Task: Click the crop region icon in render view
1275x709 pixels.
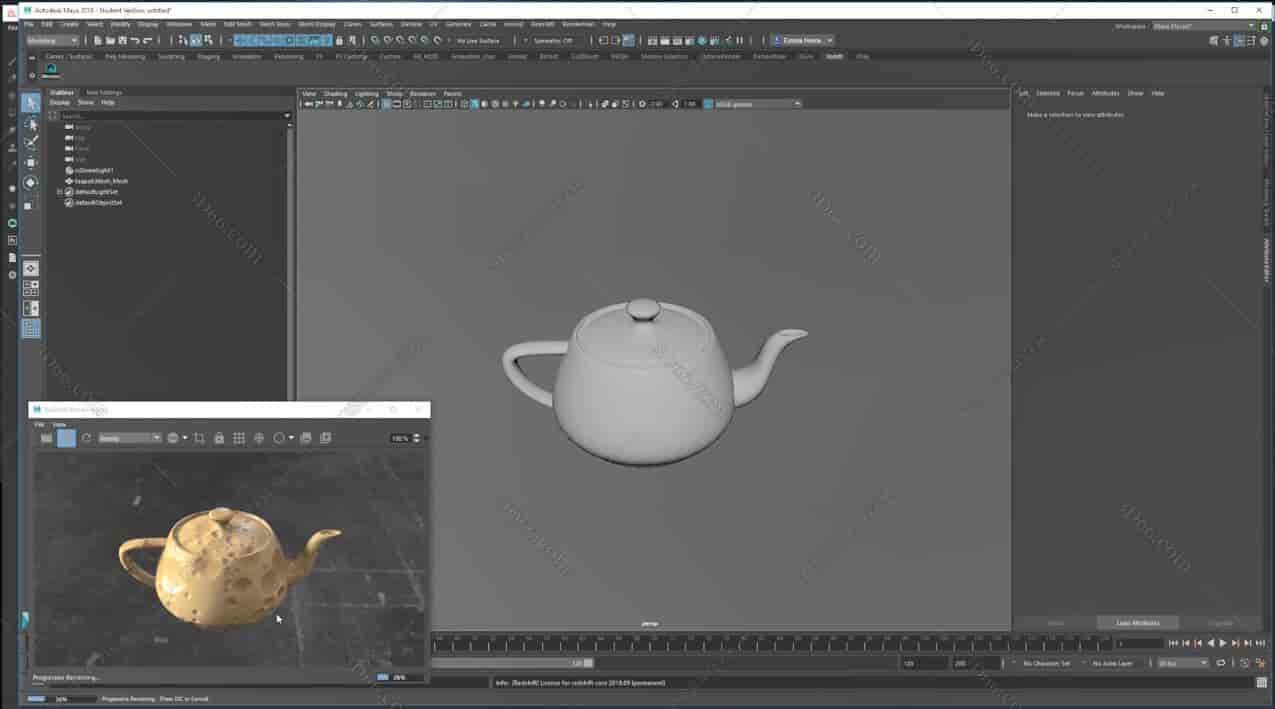Action: 198,438
